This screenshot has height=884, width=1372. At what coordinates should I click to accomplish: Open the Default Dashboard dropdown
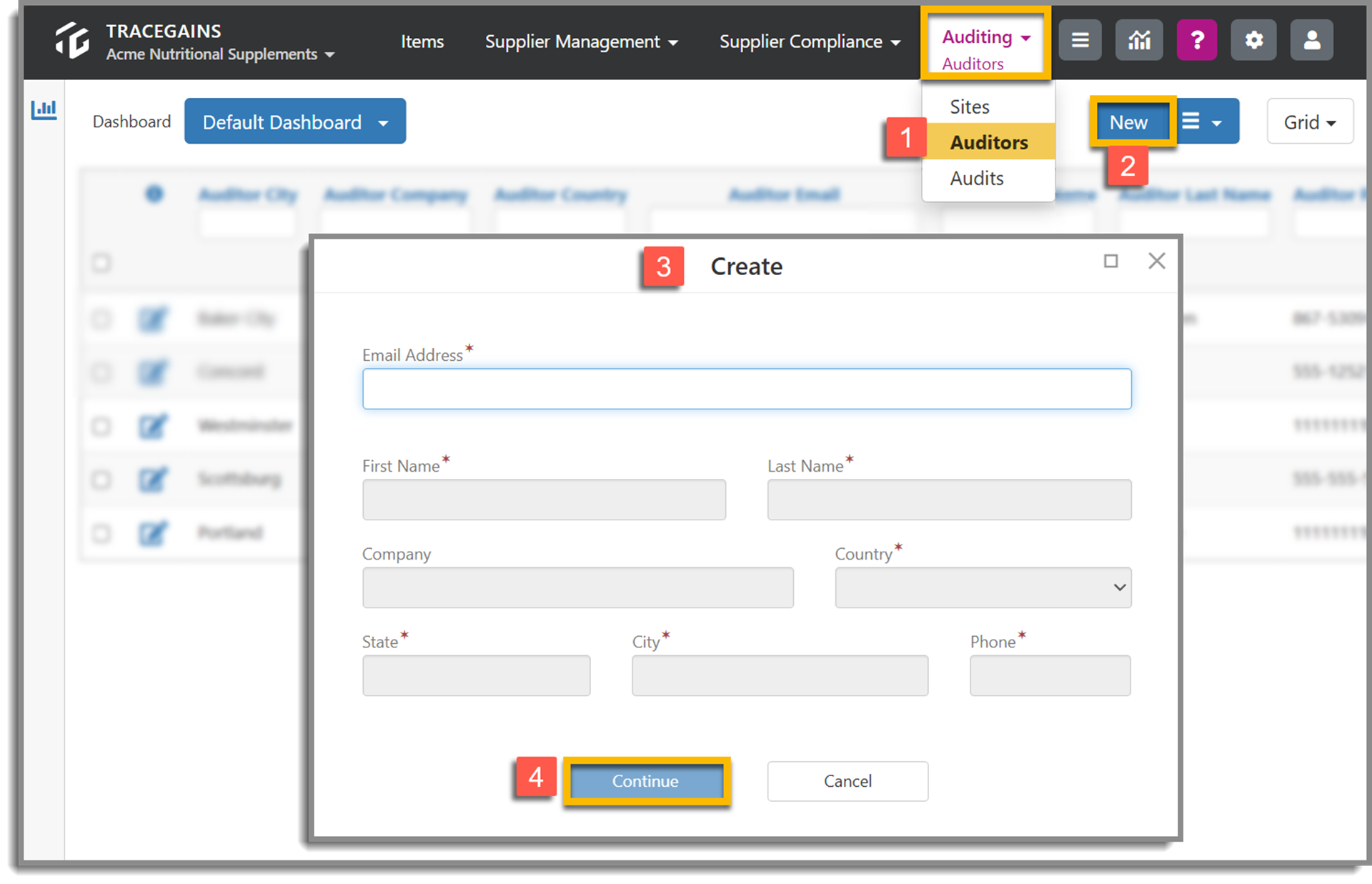[x=295, y=121]
